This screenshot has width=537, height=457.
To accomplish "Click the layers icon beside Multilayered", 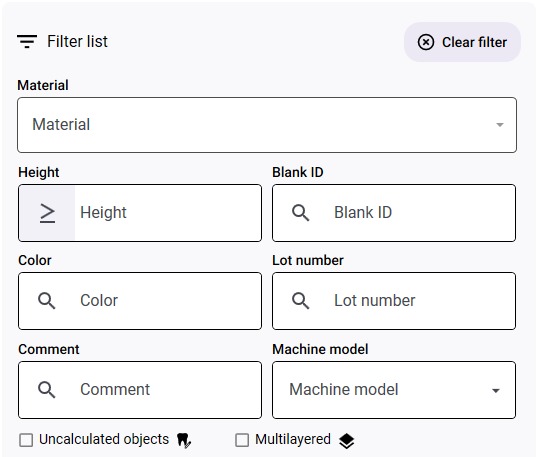I will coord(347,441).
